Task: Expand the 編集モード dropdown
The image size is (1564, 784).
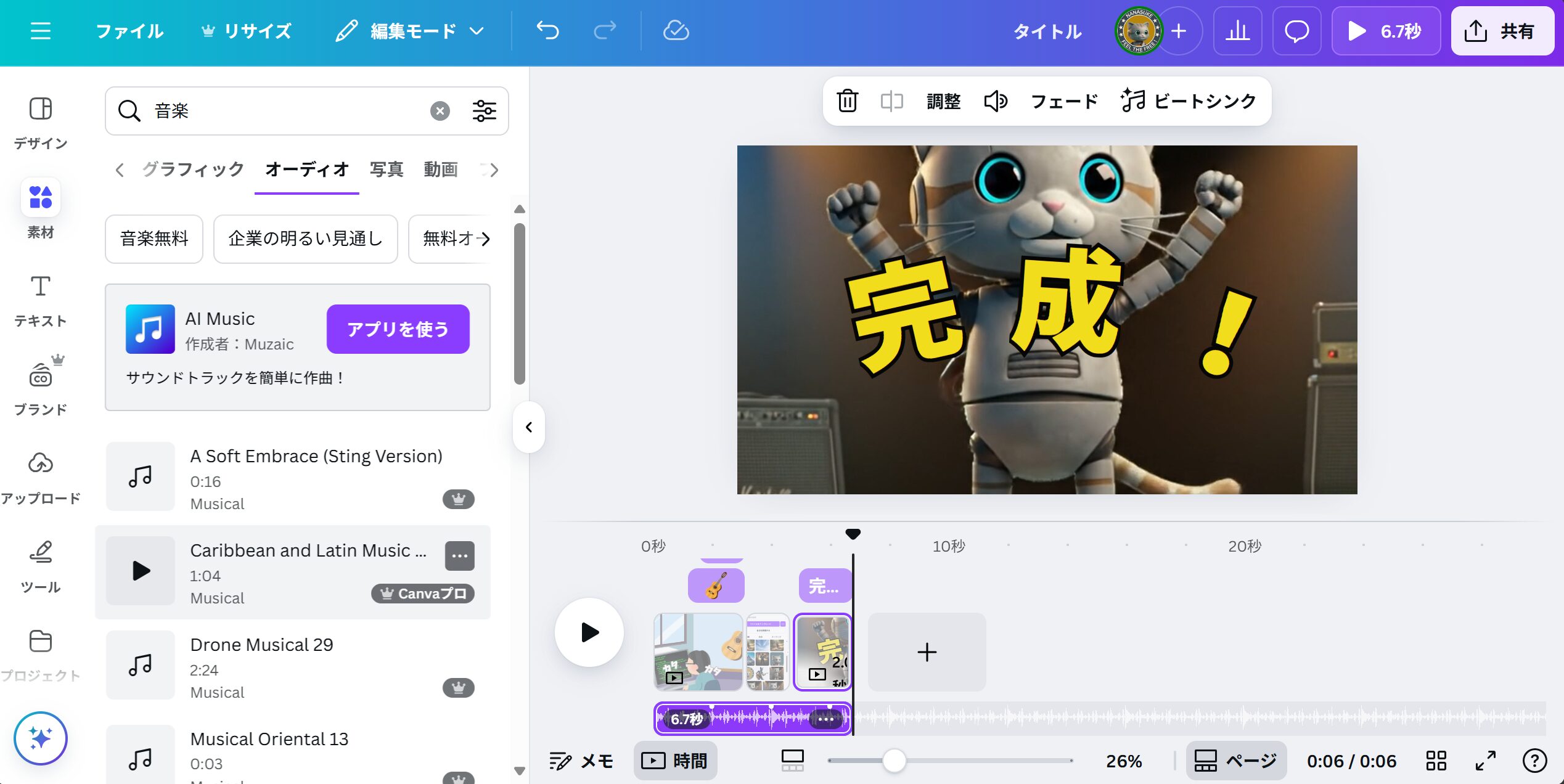Action: pos(409,31)
